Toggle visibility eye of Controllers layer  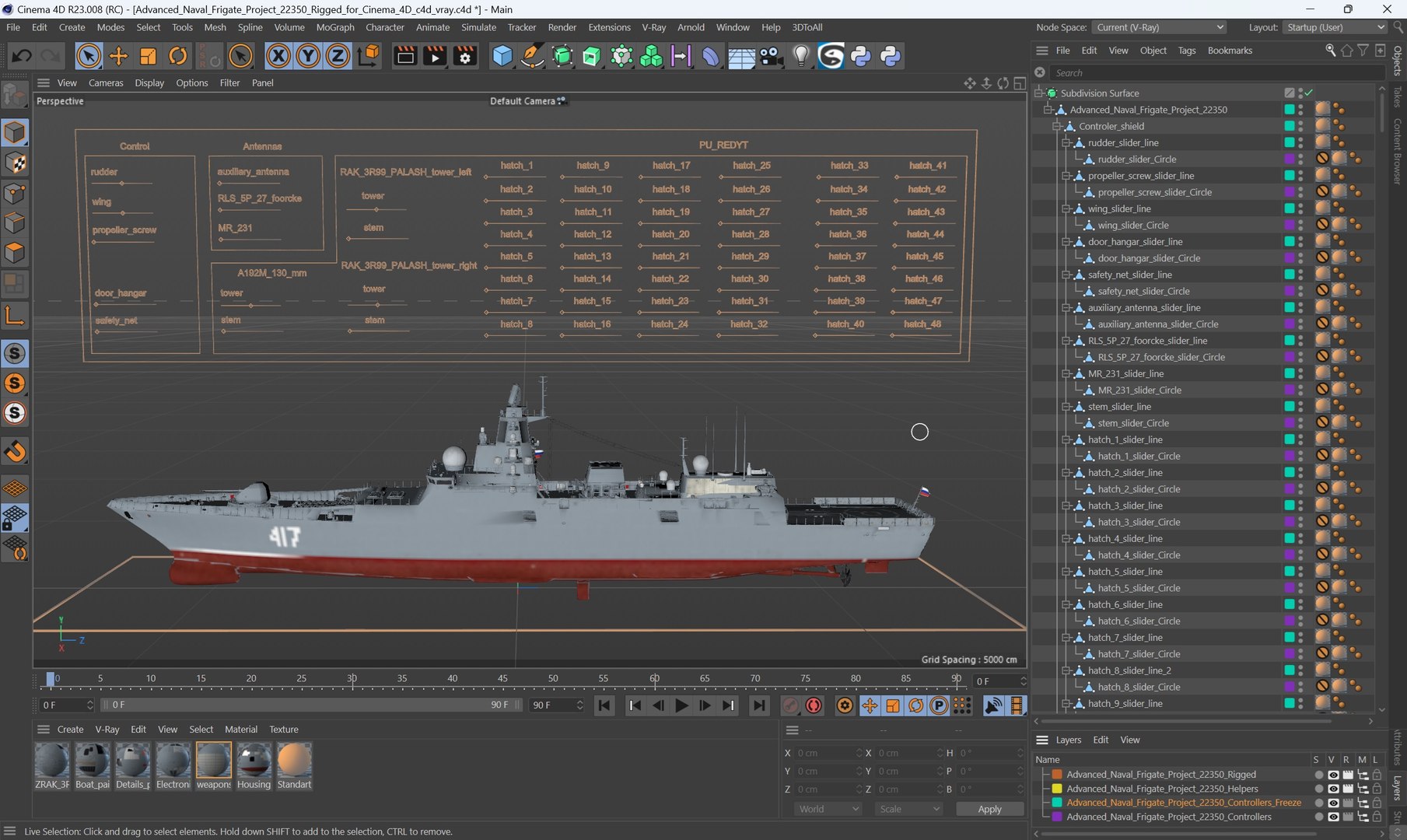coord(1333,817)
